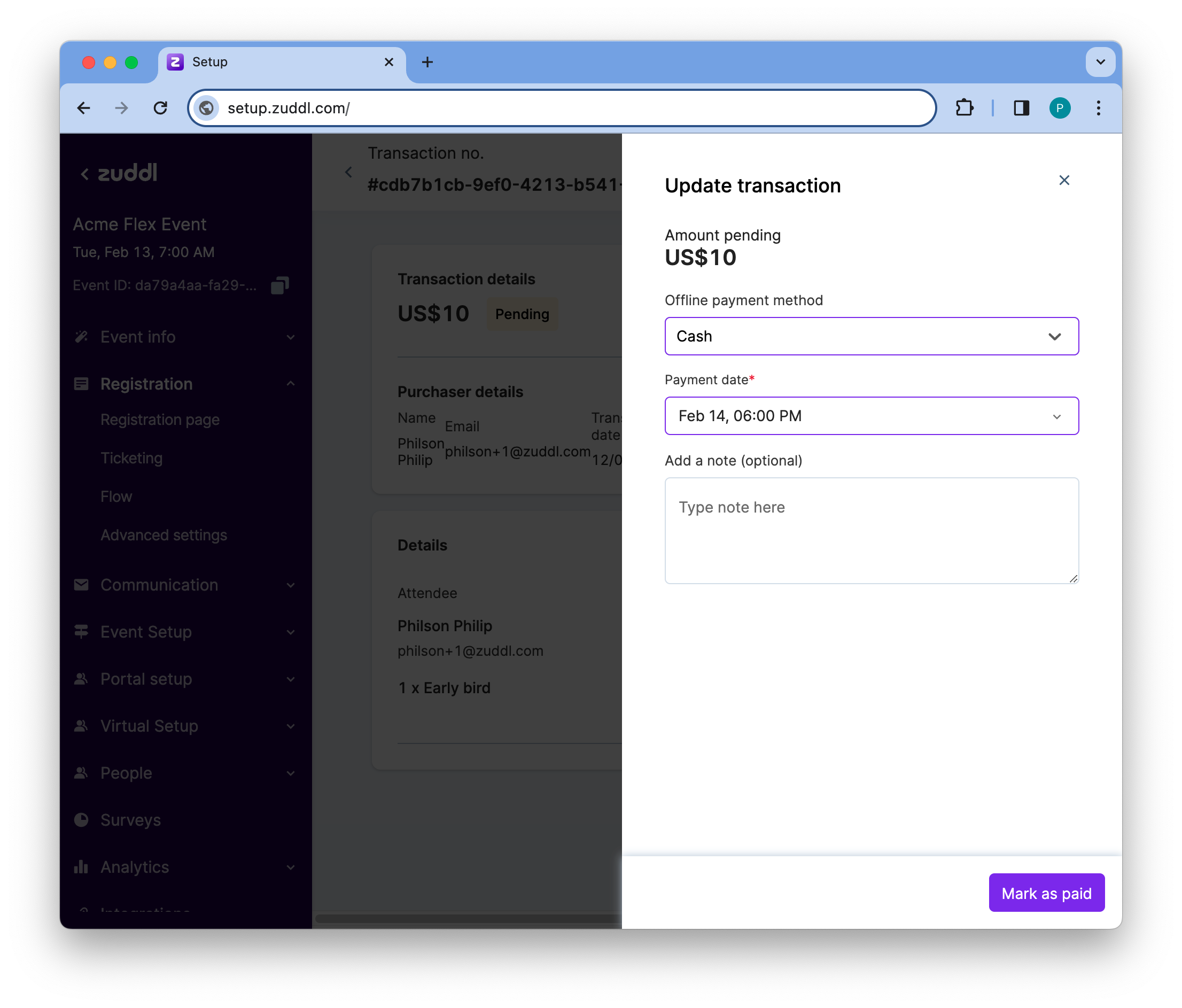Open the Chrome extensions puzzle icon

965,108
